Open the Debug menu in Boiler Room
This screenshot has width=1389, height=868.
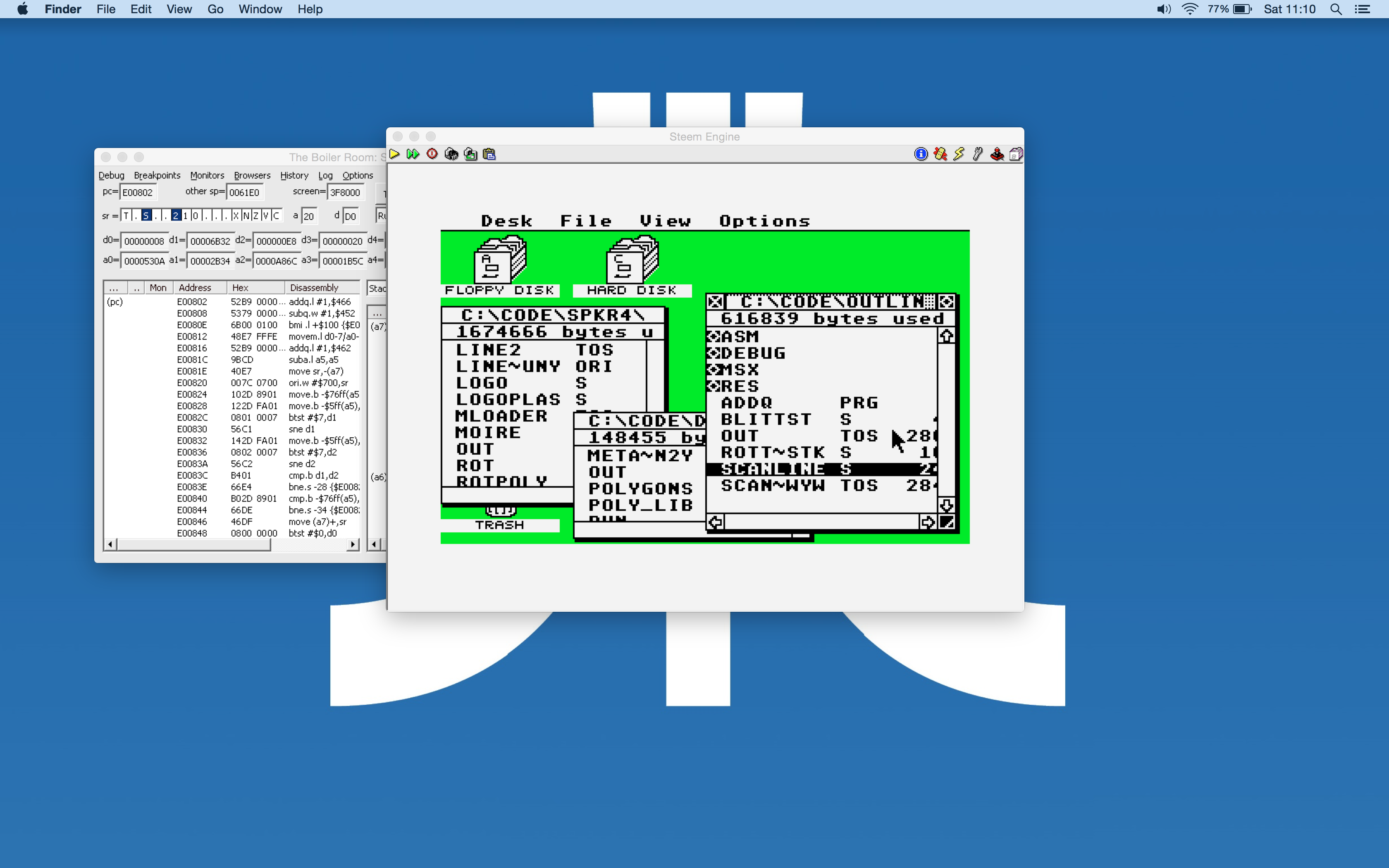click(111, 175)
